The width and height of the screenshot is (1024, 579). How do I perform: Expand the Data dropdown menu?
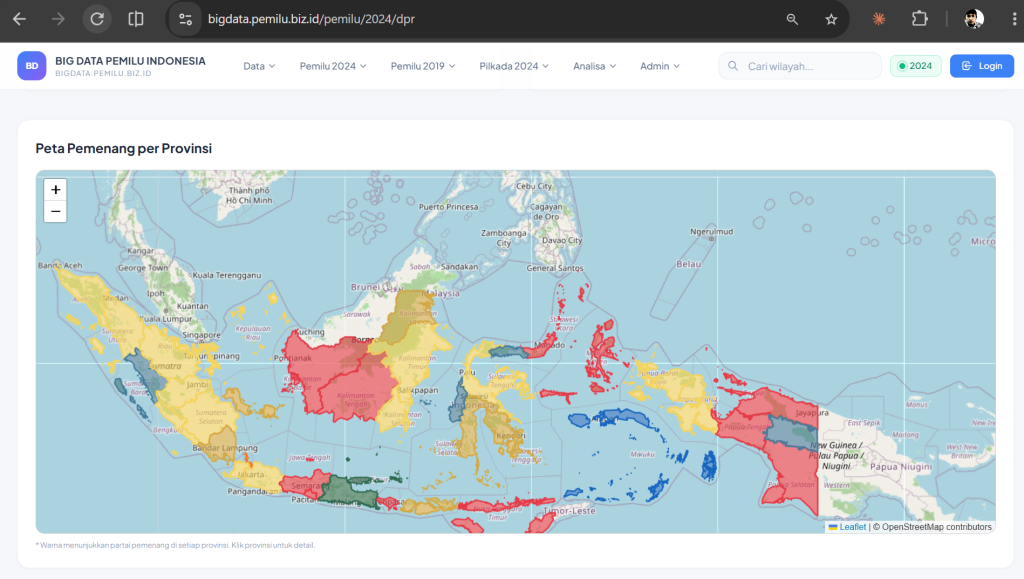(259, 66)
